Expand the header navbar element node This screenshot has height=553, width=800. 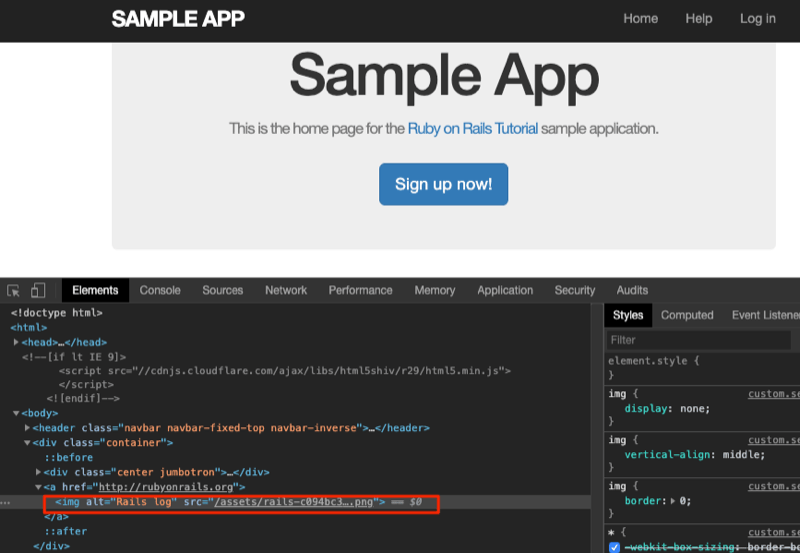pos(27,428)
